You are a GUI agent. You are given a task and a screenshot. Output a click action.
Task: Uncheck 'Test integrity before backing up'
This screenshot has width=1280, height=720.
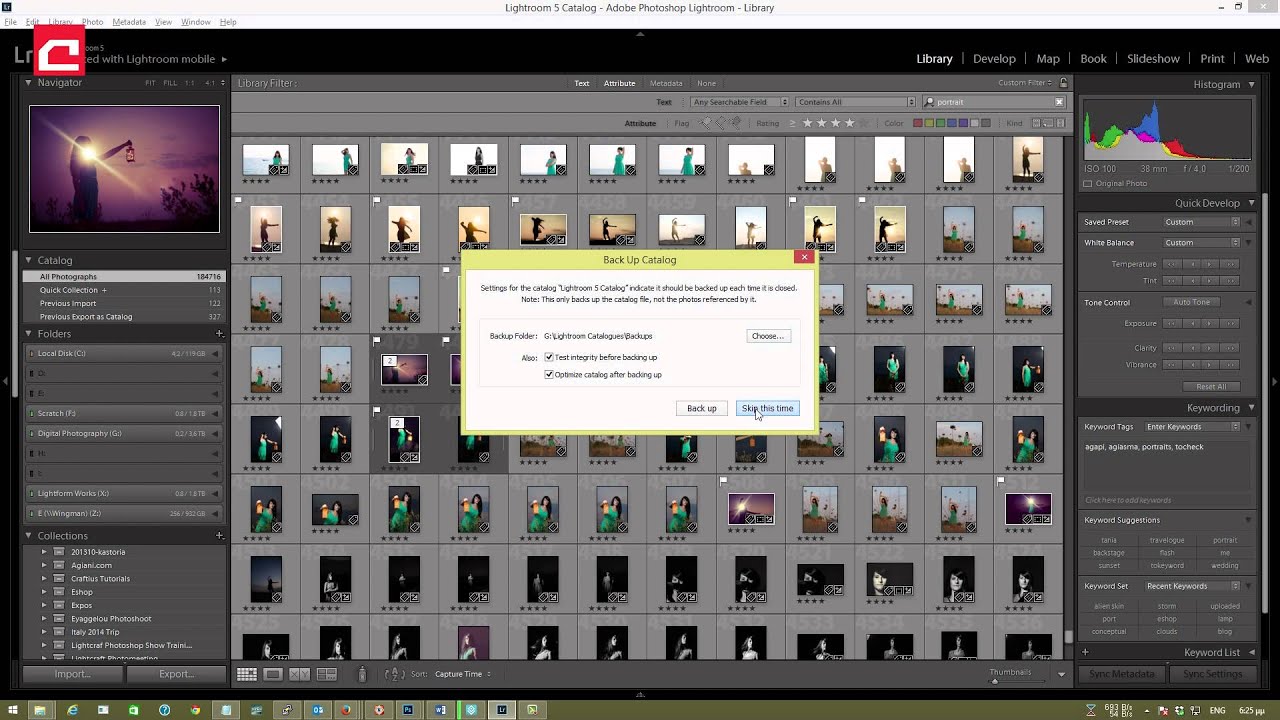coord(549,357)
